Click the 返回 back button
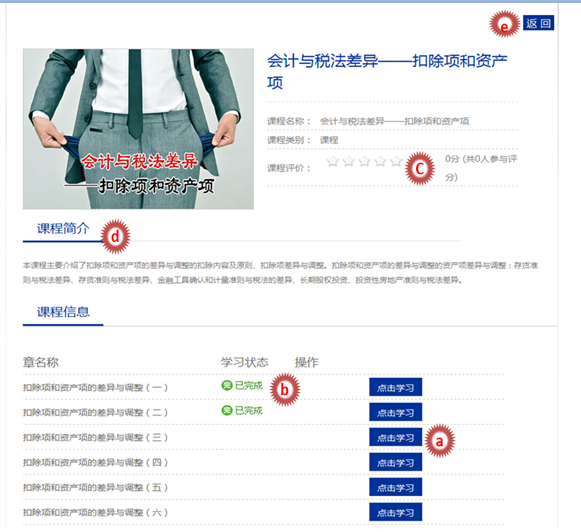 (x=538, y=23)
